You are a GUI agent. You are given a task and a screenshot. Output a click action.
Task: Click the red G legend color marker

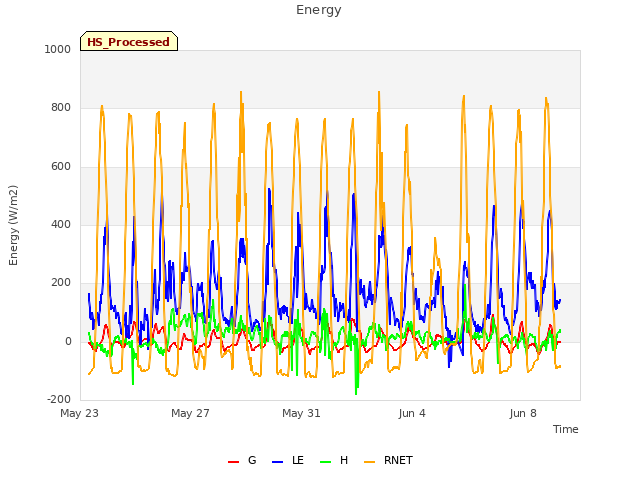click(x=233, y=462)
